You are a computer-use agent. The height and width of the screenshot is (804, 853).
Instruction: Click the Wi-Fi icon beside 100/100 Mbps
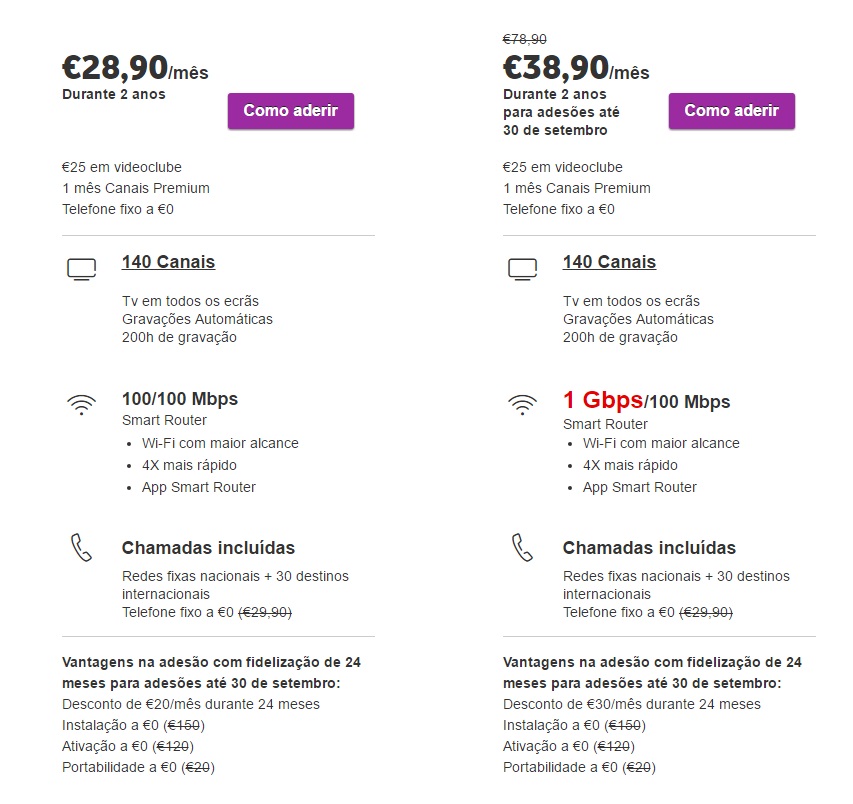click(82, 405)
